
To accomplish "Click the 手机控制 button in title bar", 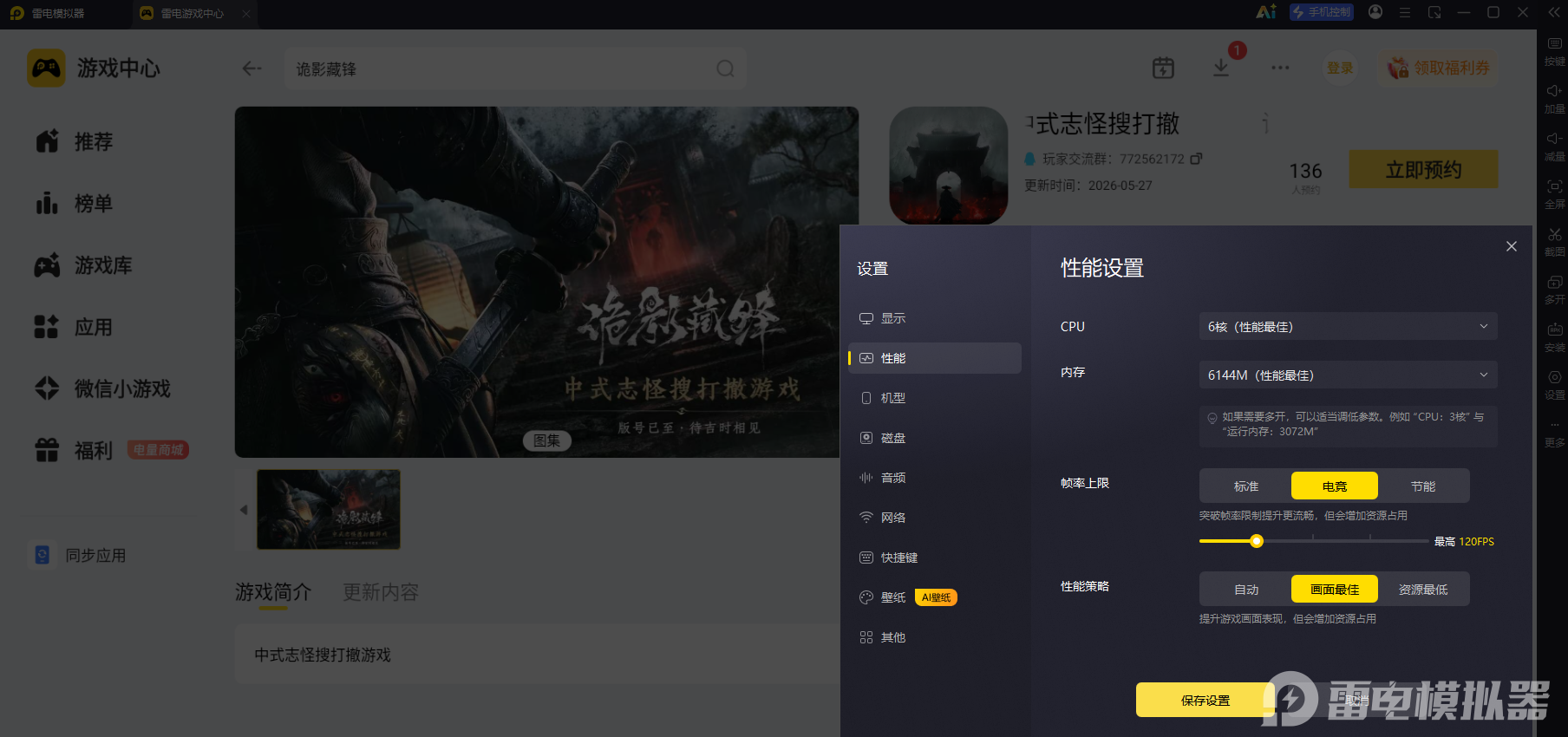I will pyautogui.click(x=1322, y=12).
